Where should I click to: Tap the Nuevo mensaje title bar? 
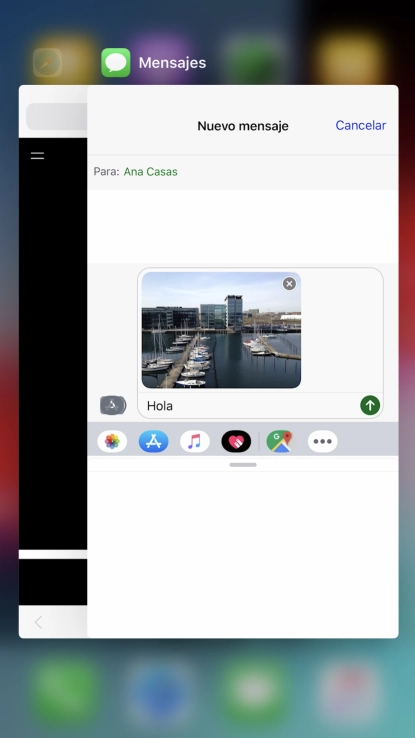point(243,126)
